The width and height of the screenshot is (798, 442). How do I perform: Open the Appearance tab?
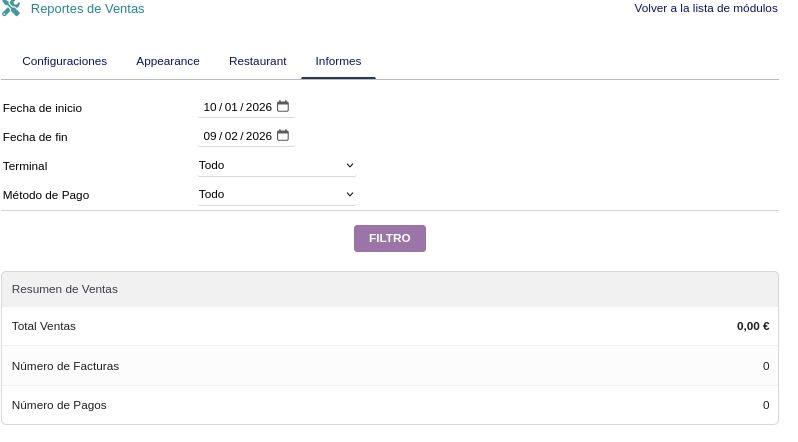[168, 61]
